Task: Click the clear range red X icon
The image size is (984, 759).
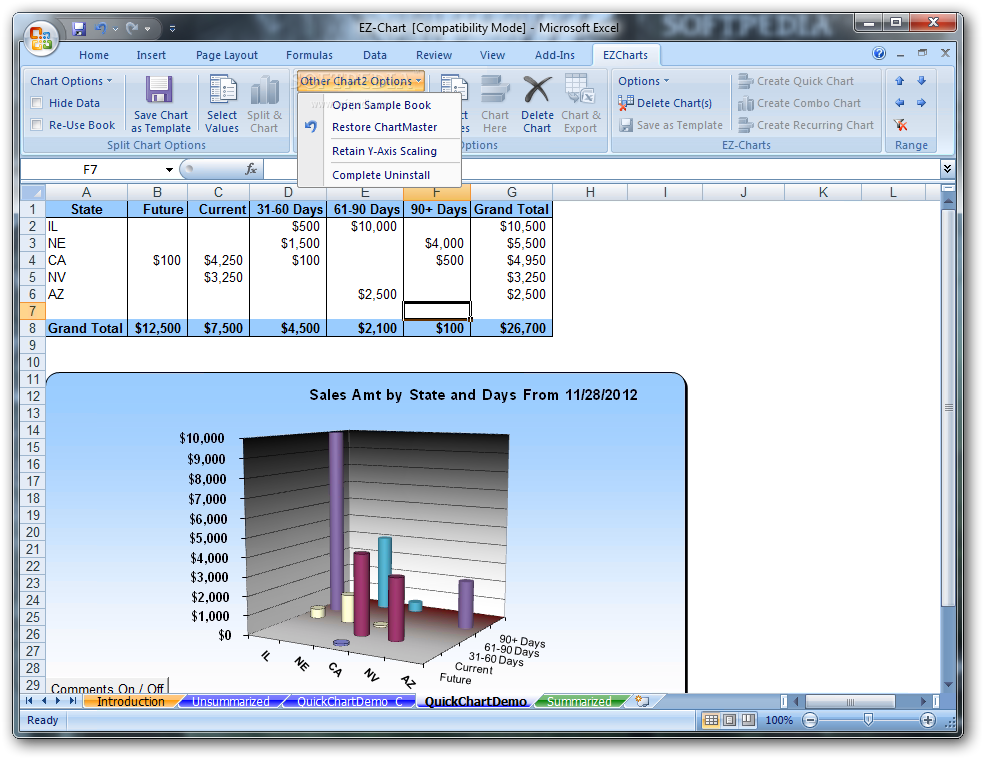Action: pyautogui.click(x=901, y=125)
